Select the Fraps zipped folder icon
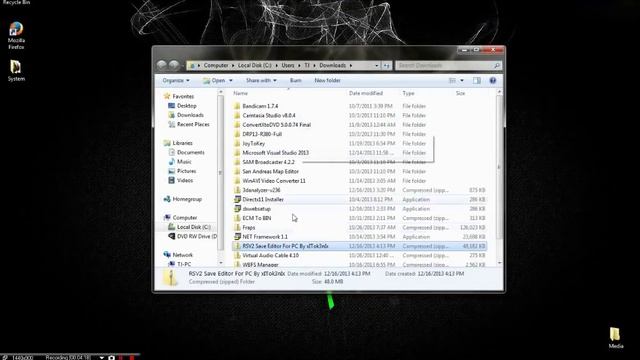Image resolution: width=640 pixels, height=360 pixels. (237, 227)
